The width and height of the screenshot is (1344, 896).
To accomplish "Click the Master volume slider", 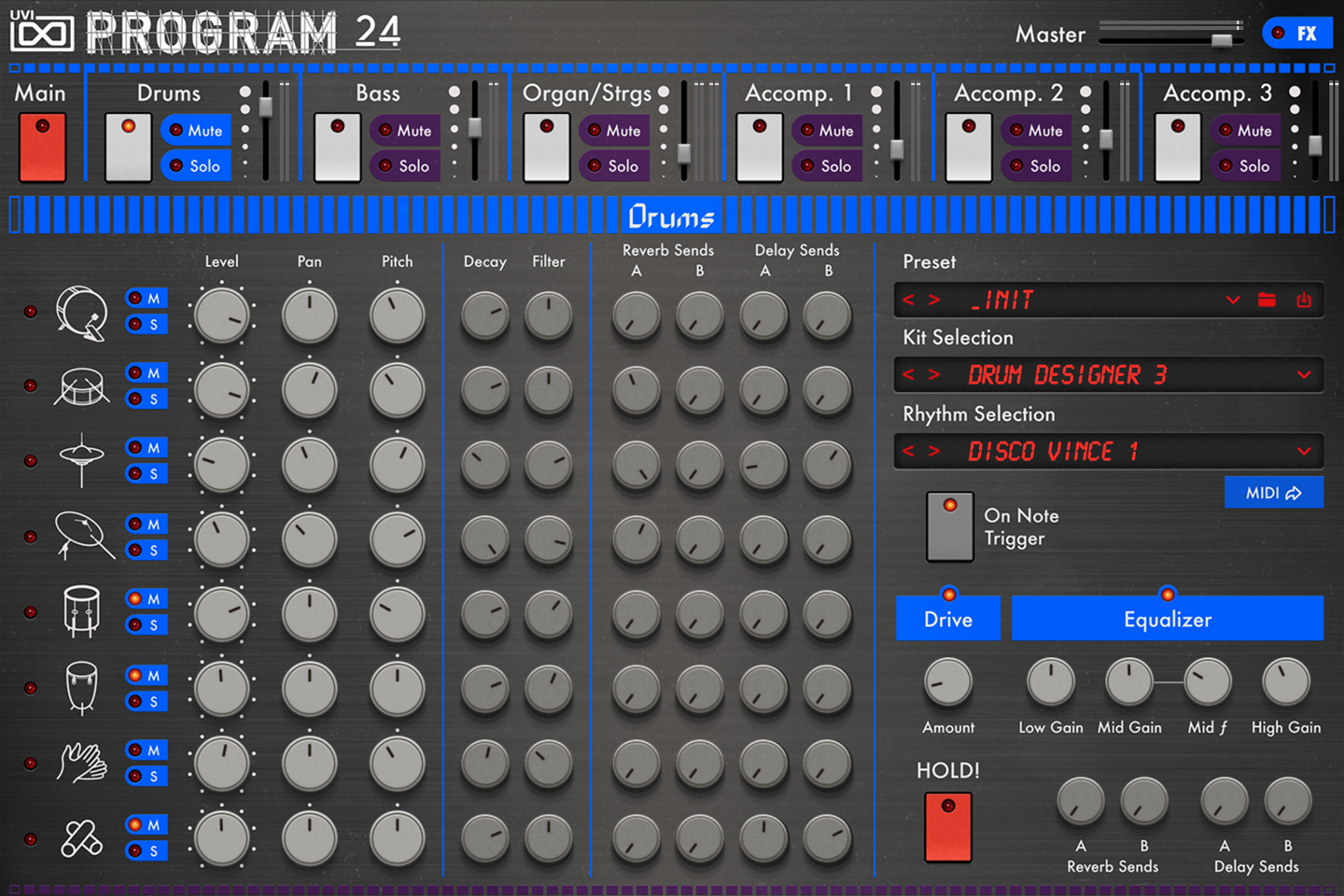I will click(1221, 39).
